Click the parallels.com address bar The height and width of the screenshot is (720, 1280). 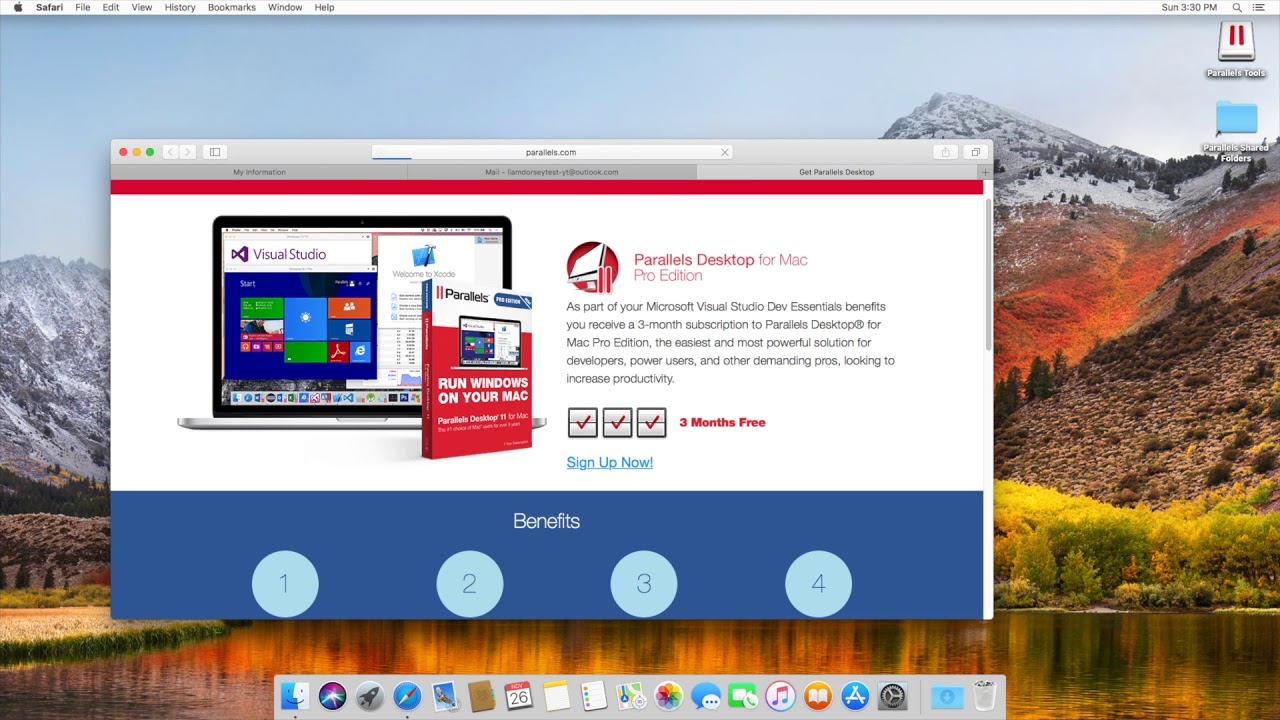[552, 152]
